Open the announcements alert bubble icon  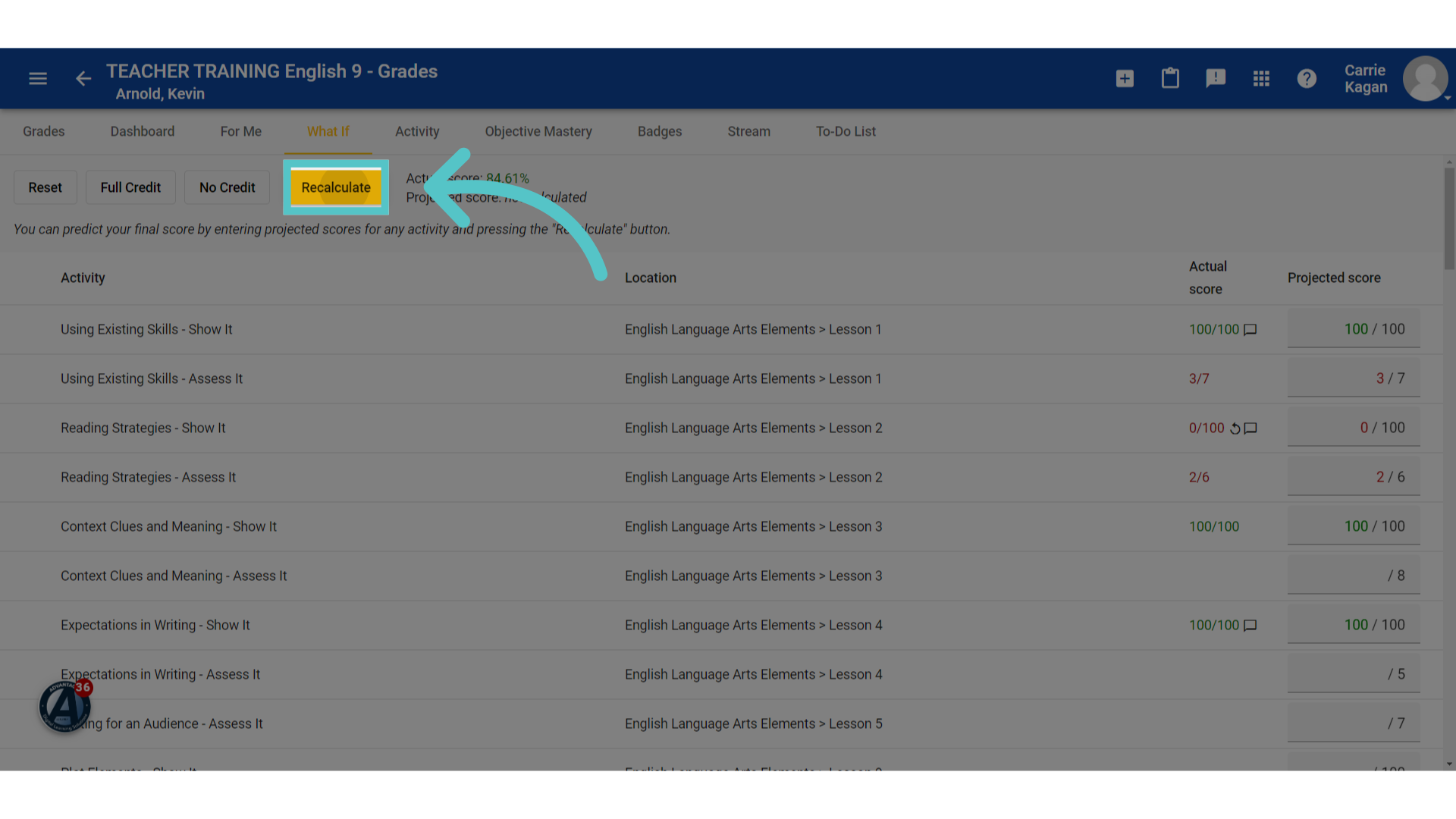click(x=1216, y=79)
